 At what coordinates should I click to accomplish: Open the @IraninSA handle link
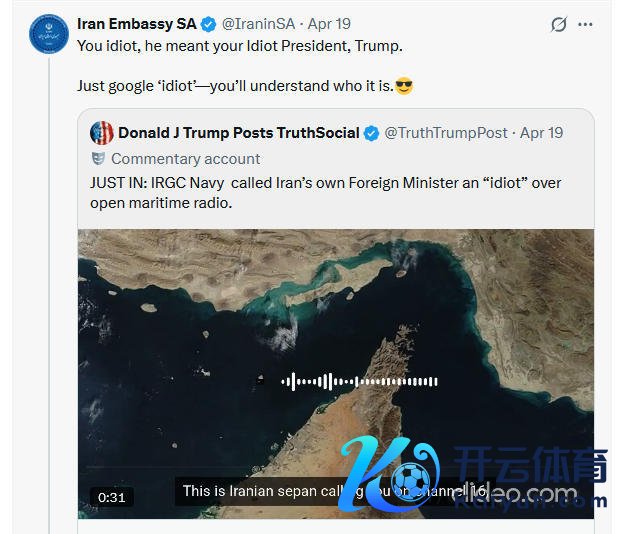[261, 24]
